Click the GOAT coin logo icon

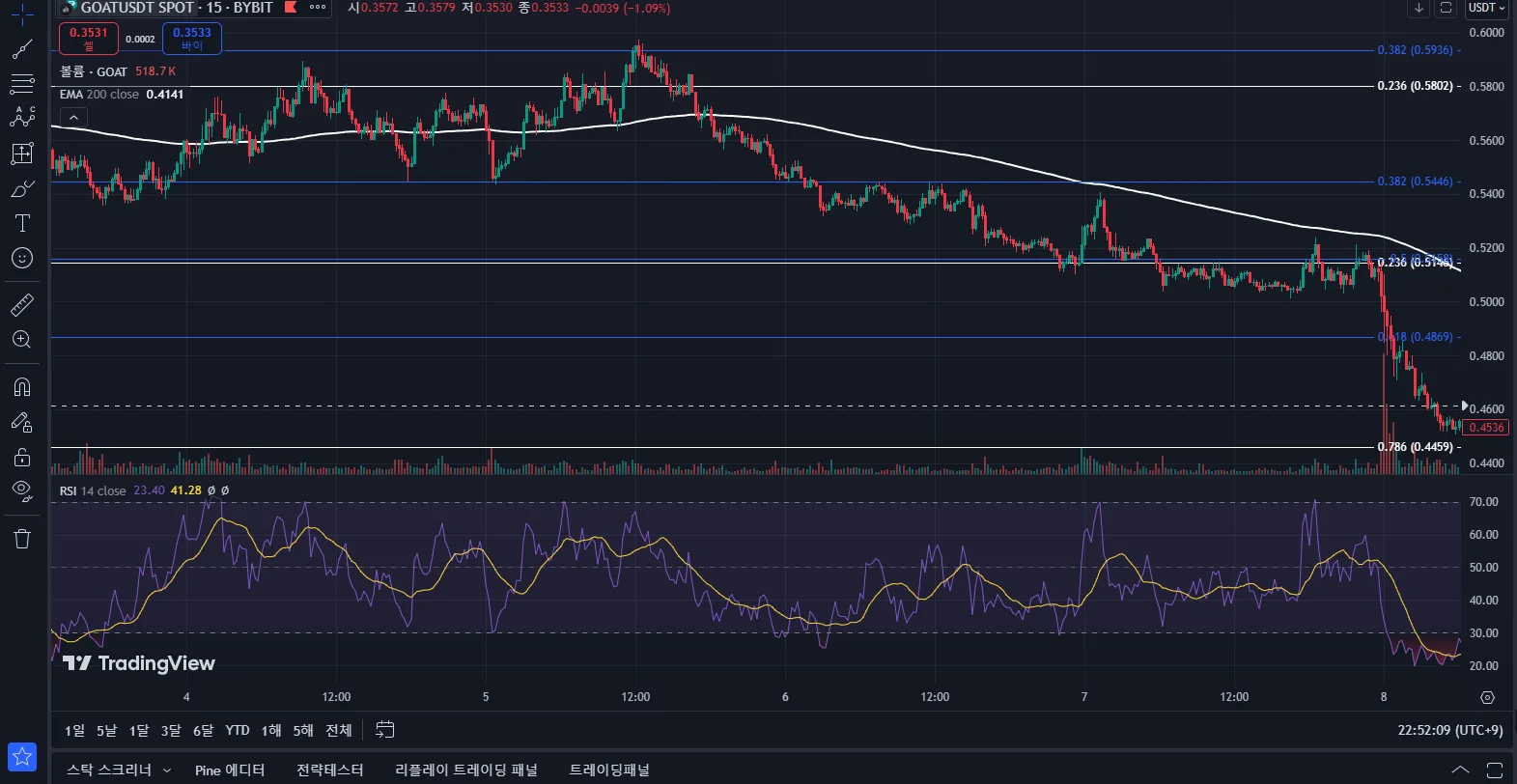tap(68, 7)
